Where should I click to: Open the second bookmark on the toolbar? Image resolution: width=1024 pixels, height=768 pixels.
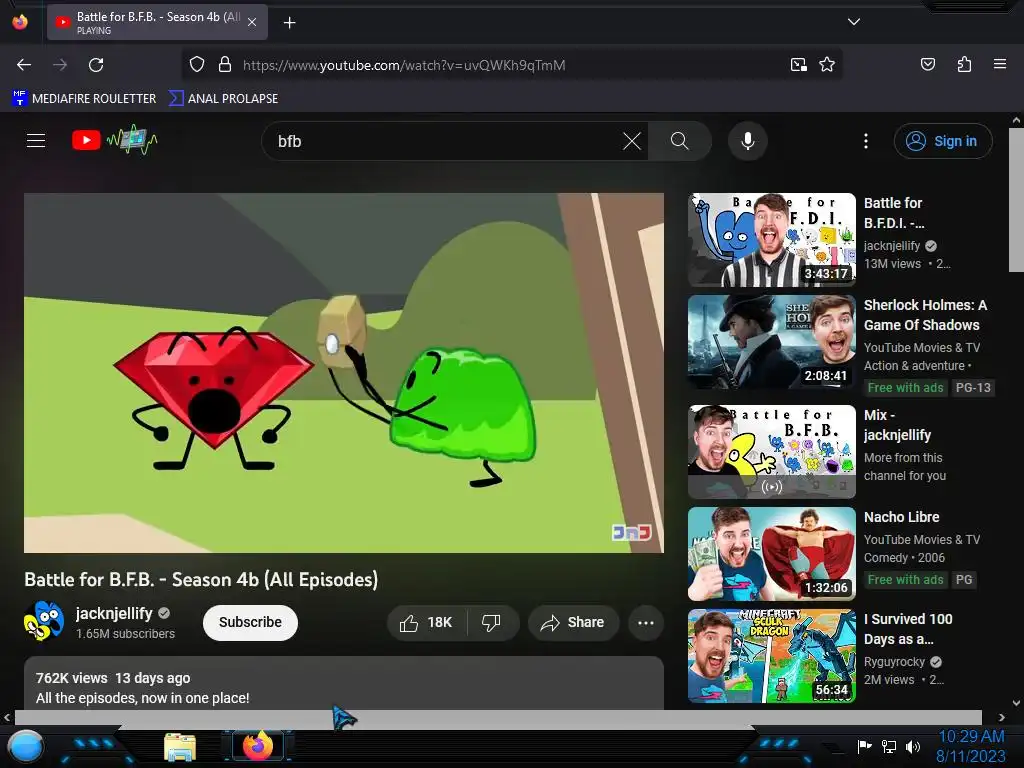(x=223, y=99)
